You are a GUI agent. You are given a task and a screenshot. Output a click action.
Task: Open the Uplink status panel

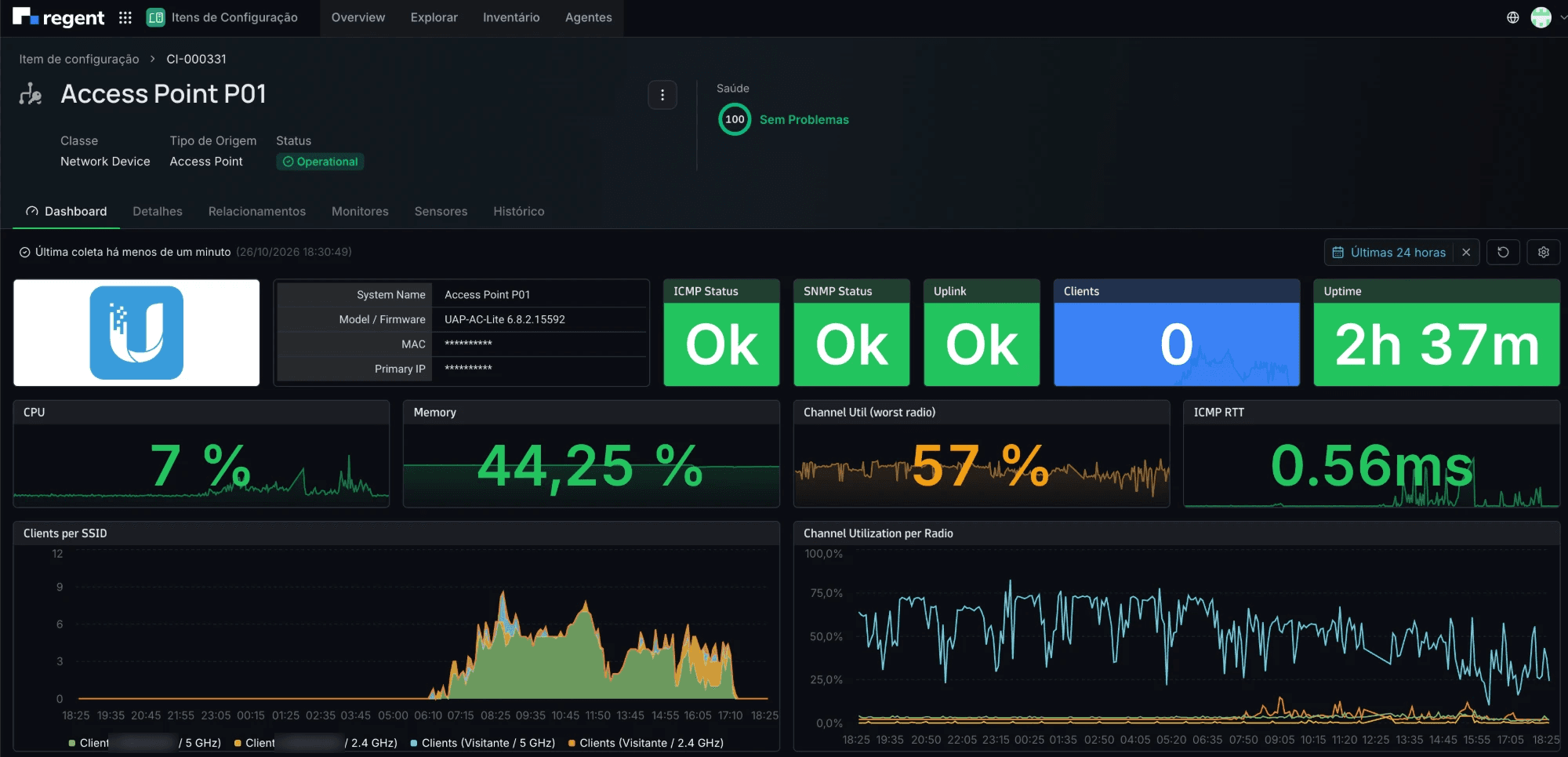coord(982,333)
